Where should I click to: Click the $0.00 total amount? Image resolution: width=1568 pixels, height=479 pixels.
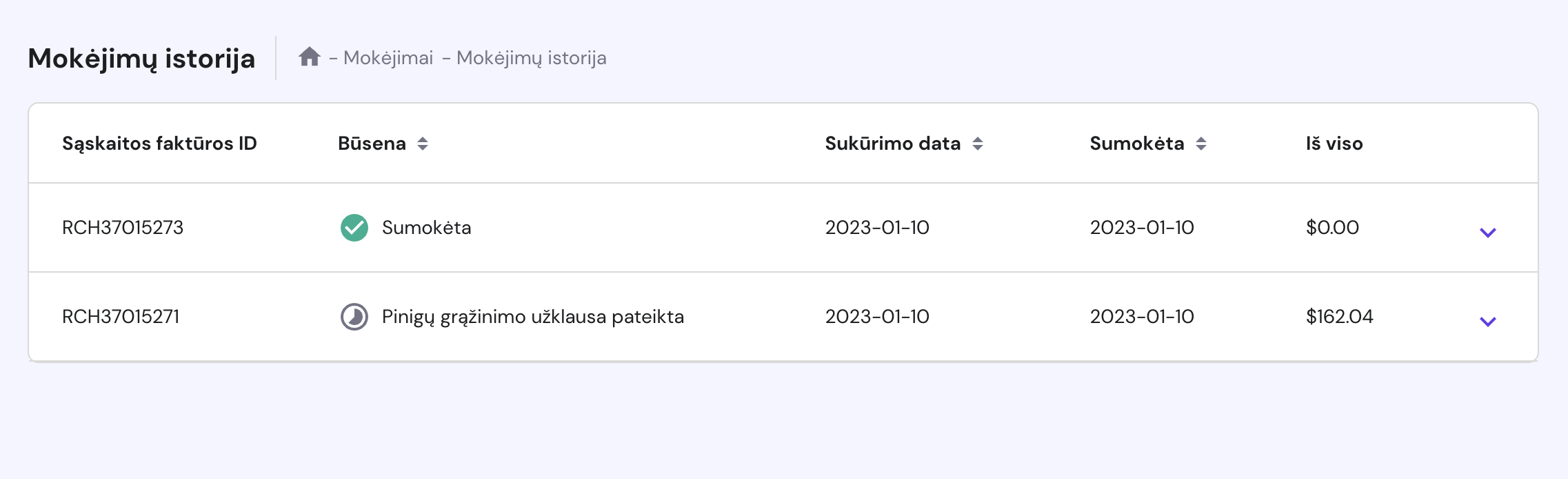[1332, 228]
